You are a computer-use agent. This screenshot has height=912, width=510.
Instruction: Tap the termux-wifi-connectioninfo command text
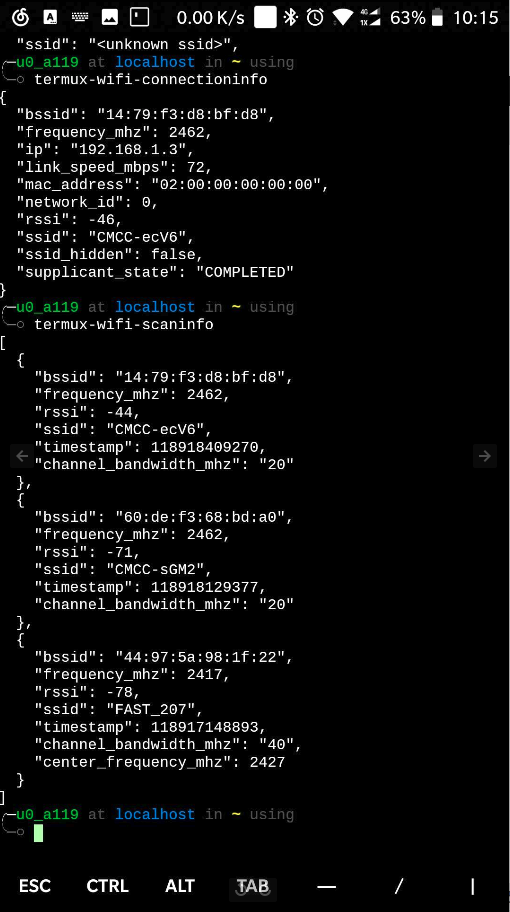point(151,80)
